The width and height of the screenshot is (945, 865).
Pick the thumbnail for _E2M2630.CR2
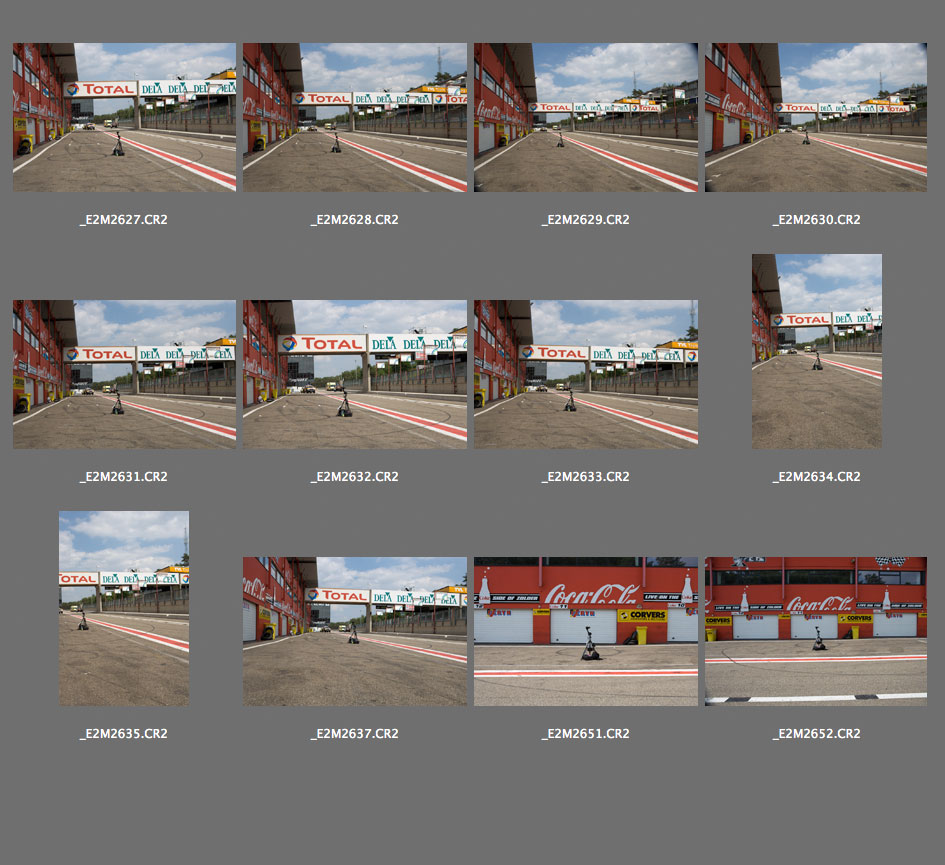point(816,117)
